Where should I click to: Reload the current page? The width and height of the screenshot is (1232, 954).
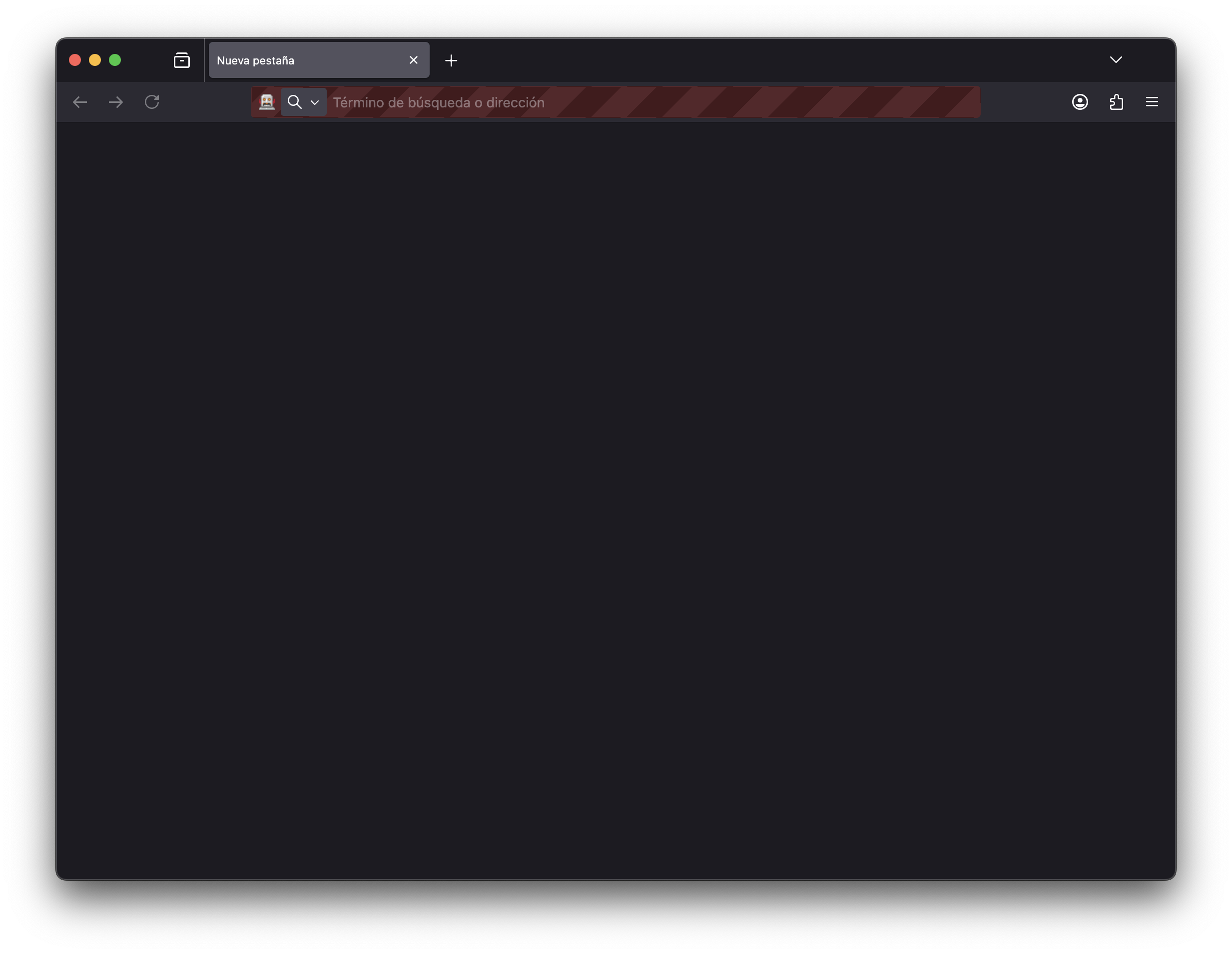tap(152, 102)
